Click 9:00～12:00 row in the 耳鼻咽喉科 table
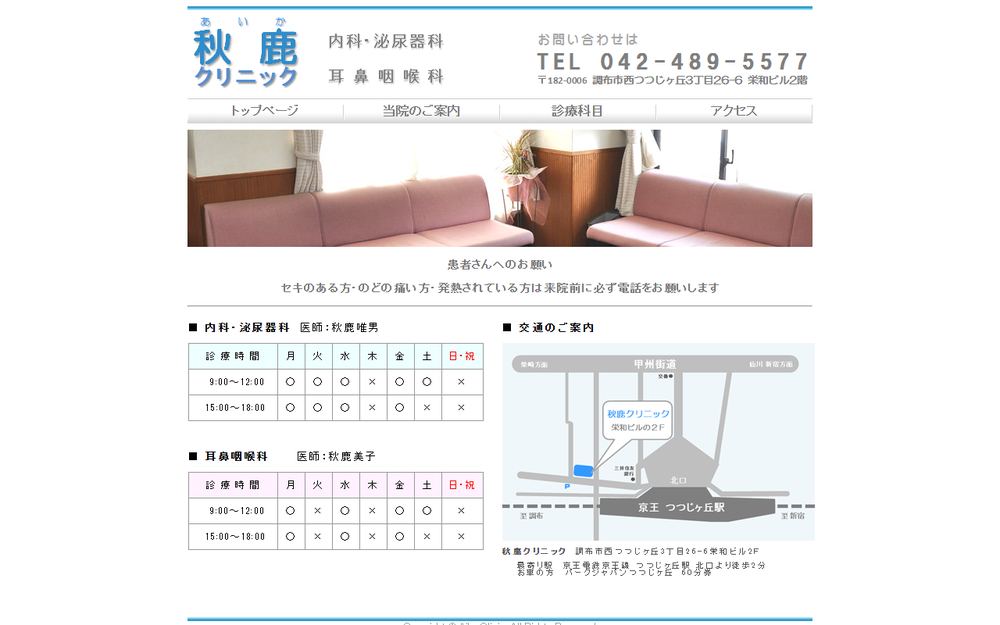The image size is (1000, 625). [335, 511]
